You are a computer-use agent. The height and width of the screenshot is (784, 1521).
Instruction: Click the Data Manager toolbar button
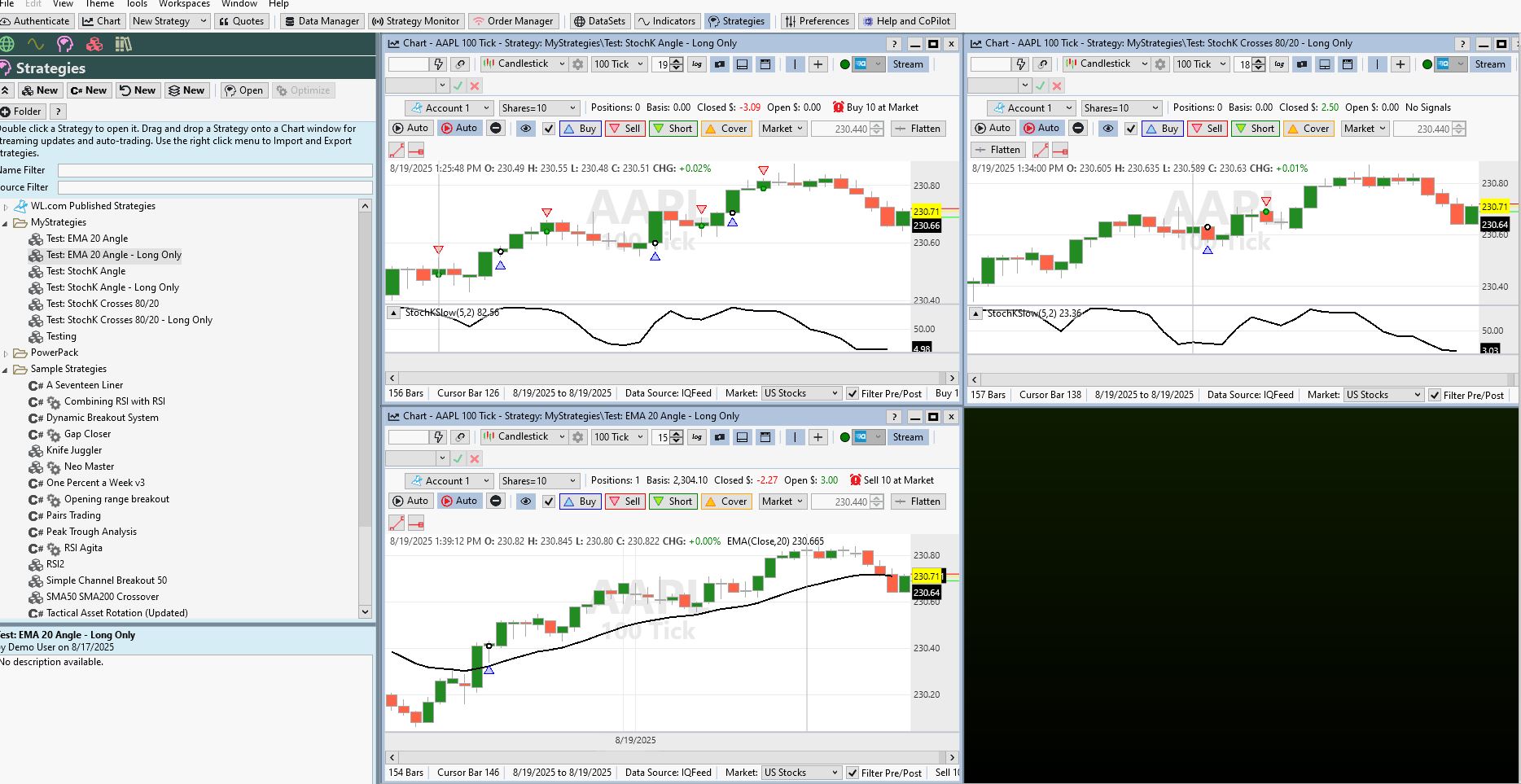click(322, 21)
